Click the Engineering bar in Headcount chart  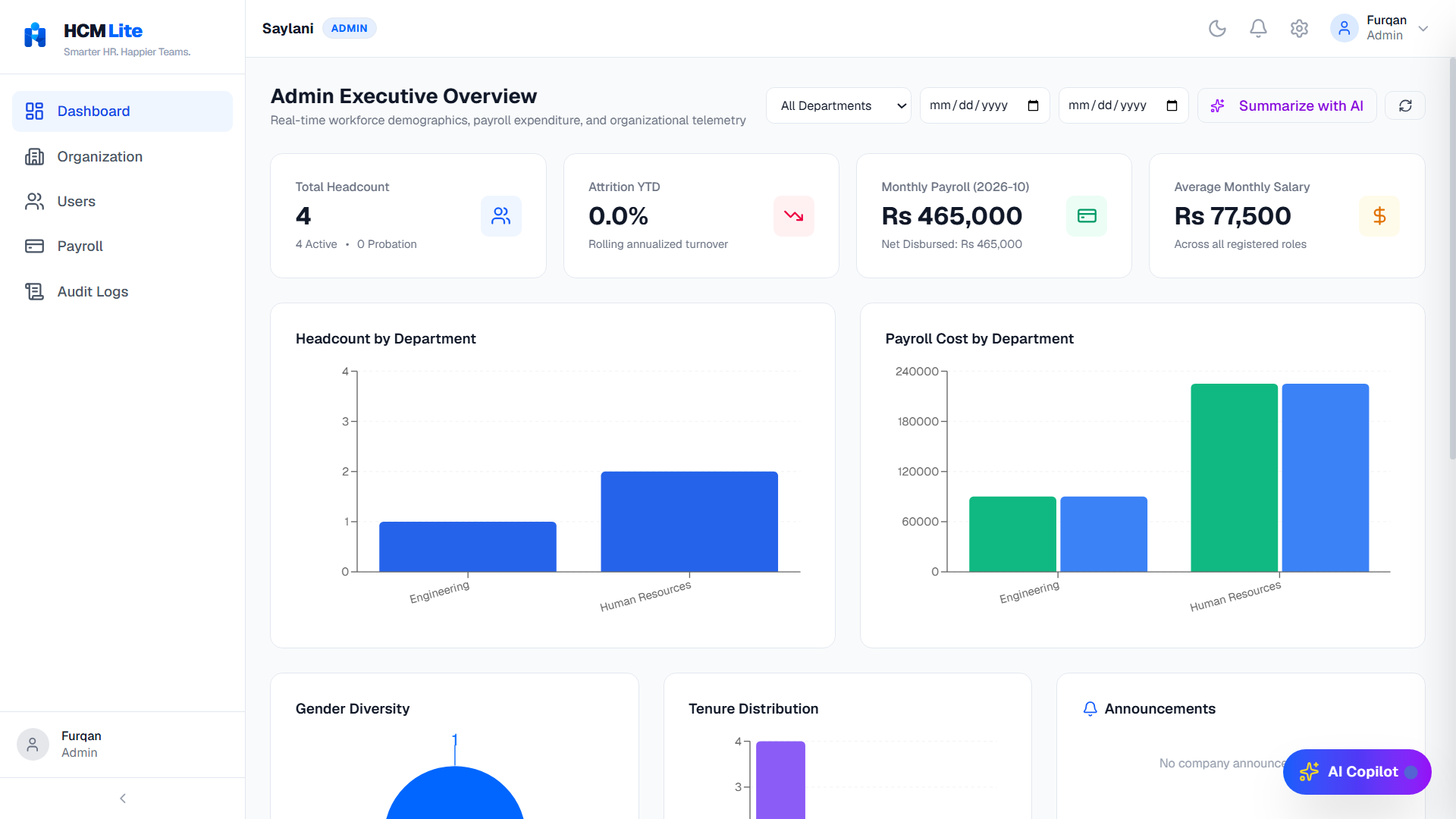[468, 547]
